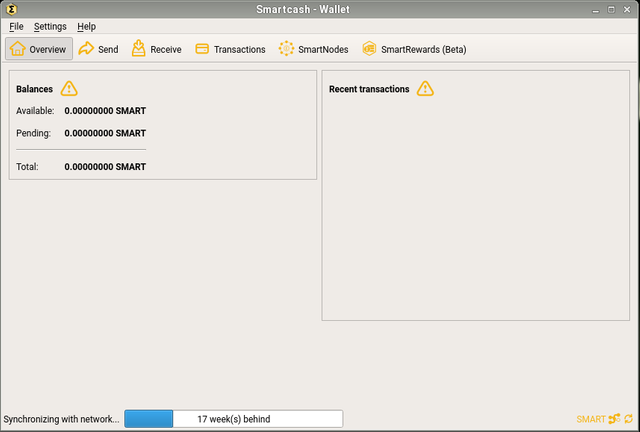
Task: Click the Total balance value
Action: [x=105, y=167]
